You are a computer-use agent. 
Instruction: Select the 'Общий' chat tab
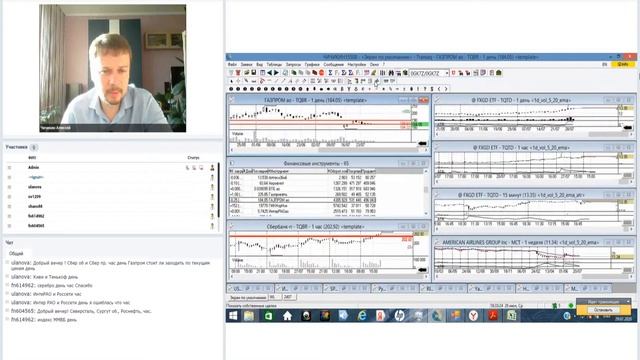(x=16, y=253)
